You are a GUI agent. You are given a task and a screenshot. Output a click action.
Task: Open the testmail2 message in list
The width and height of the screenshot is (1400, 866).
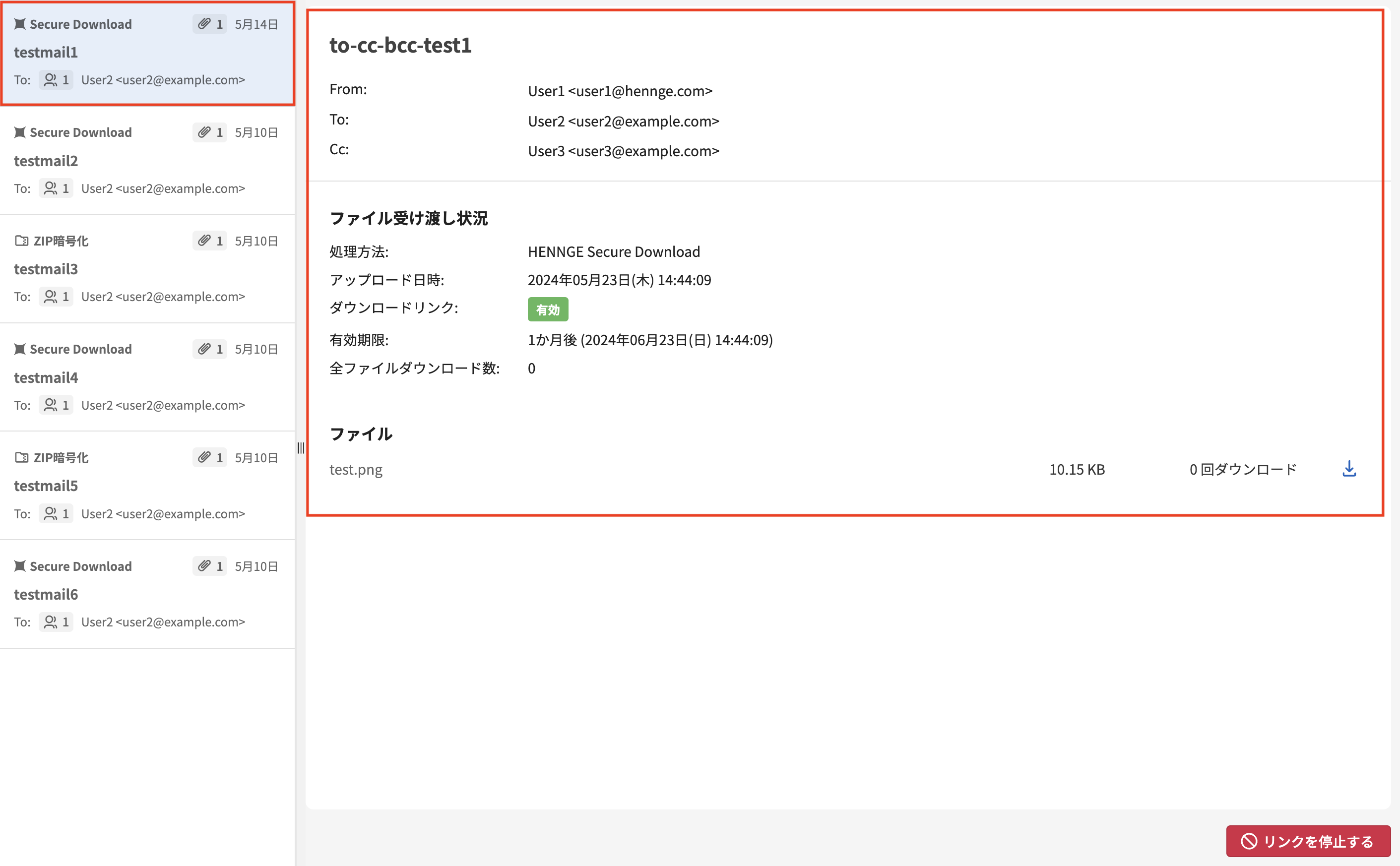148,161
